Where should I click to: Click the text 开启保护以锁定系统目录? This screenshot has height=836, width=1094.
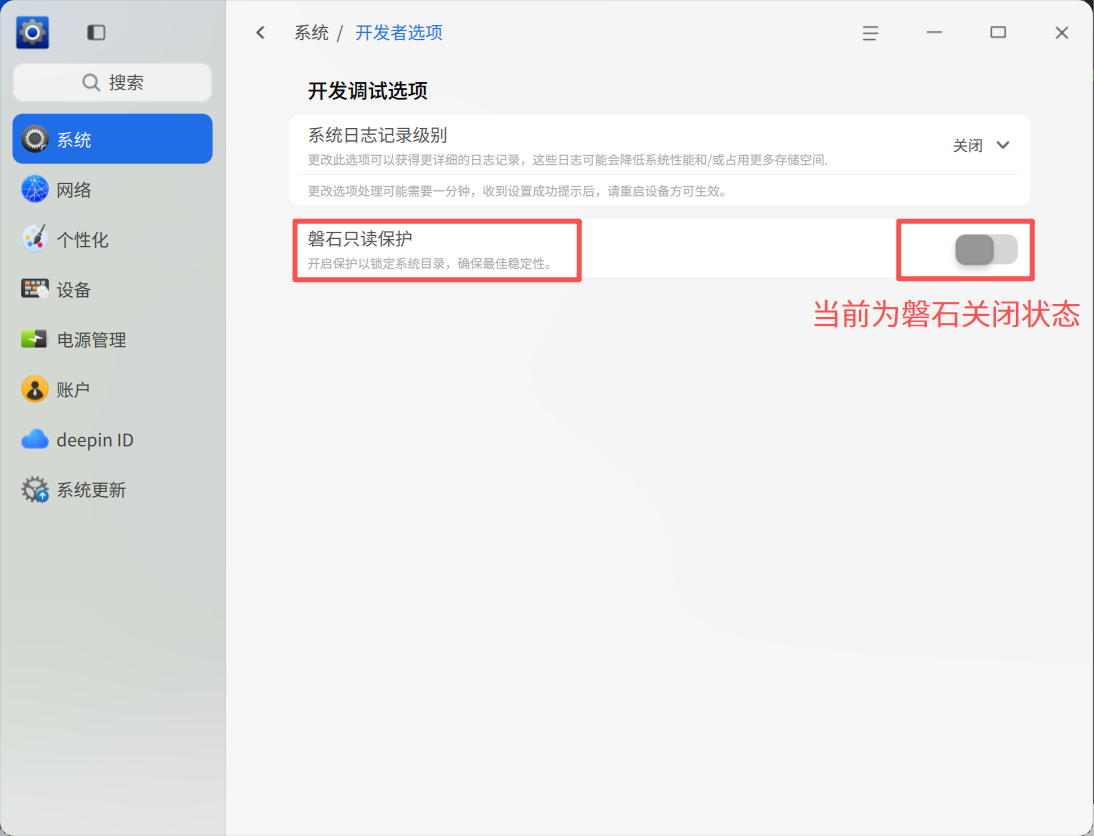pyautogui.click(x=377, y=264)
